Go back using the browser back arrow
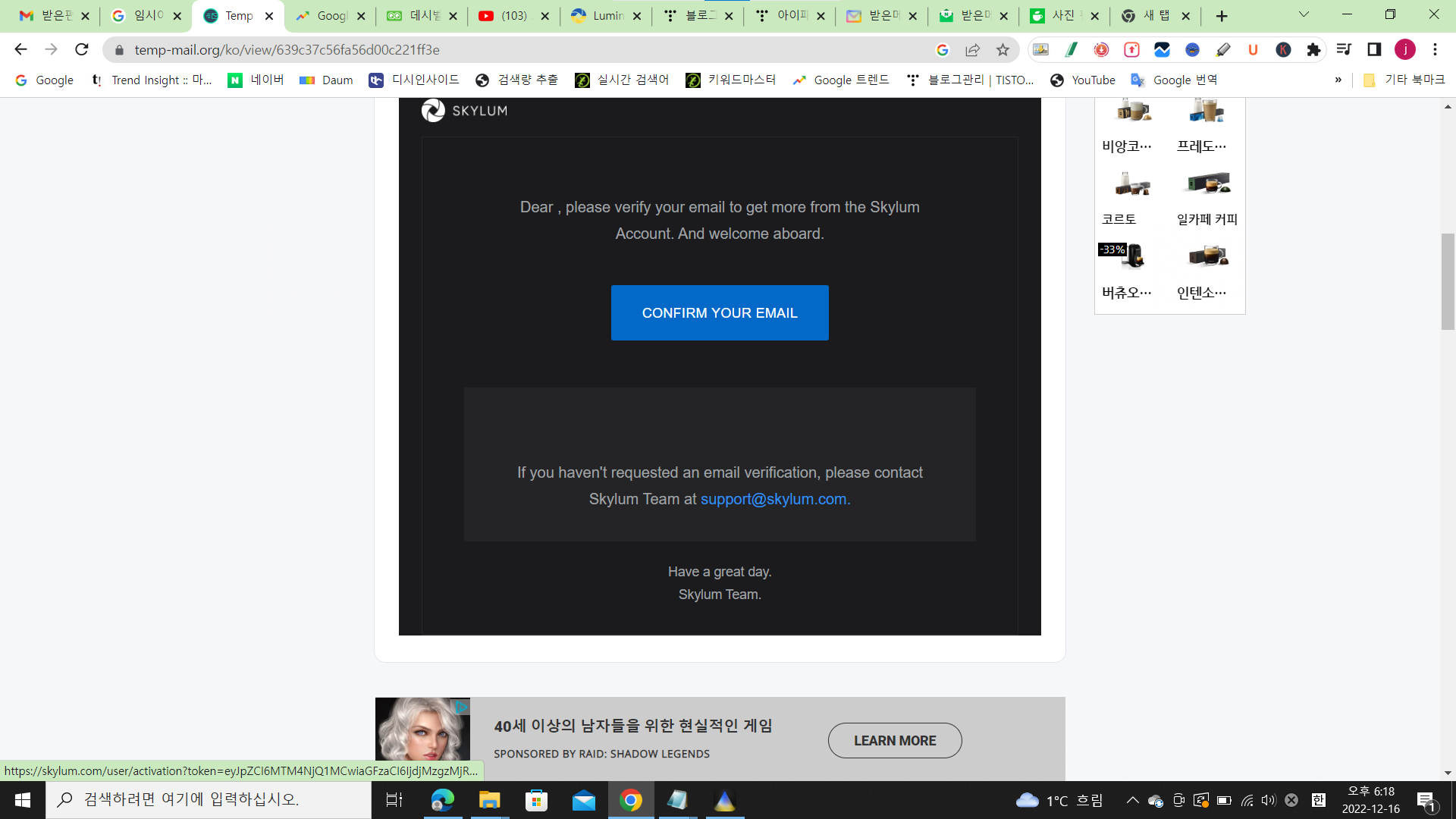This screenshot has height=819, width=1456. [x=20, y=49]
